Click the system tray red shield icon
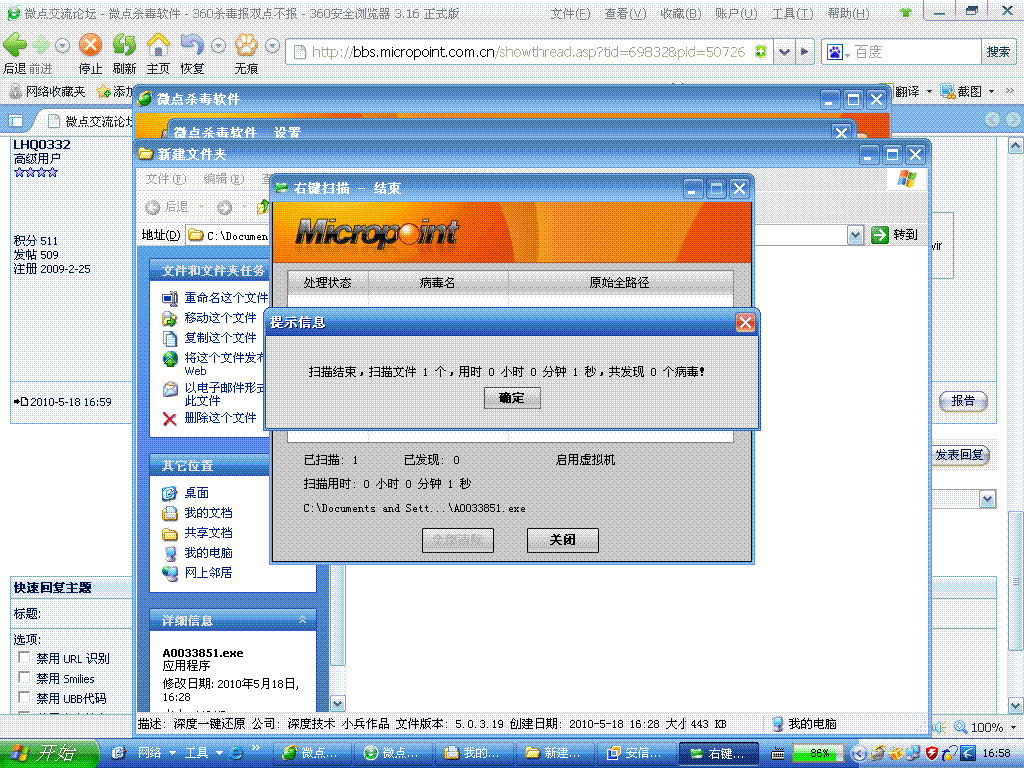1024x768 pixels. coord(932,754)
